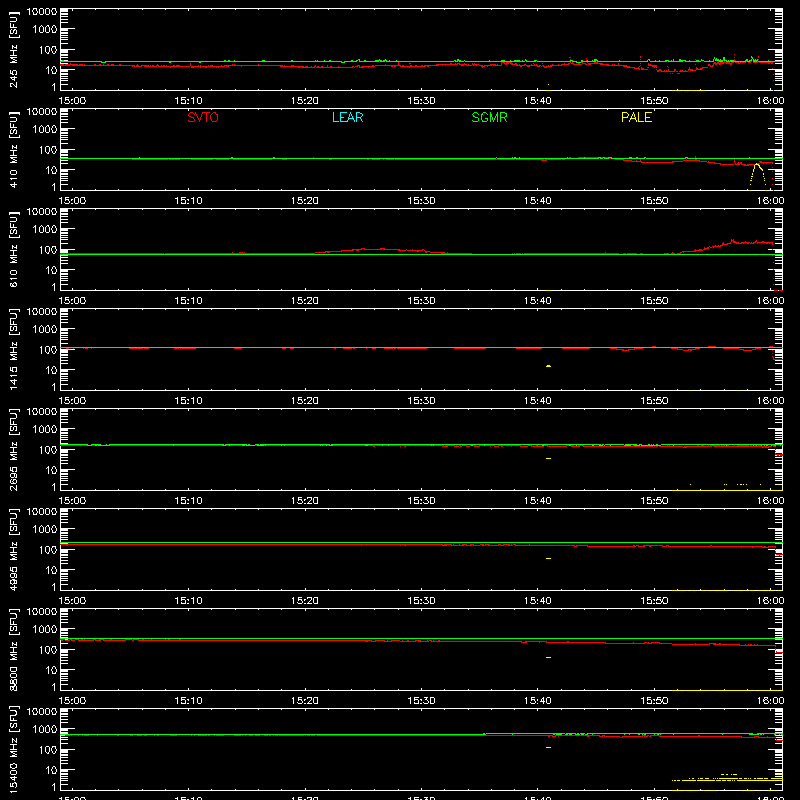Click the cyan LEAR legend label
Screen dimensions: 800x800
click(x=347, y=117)
